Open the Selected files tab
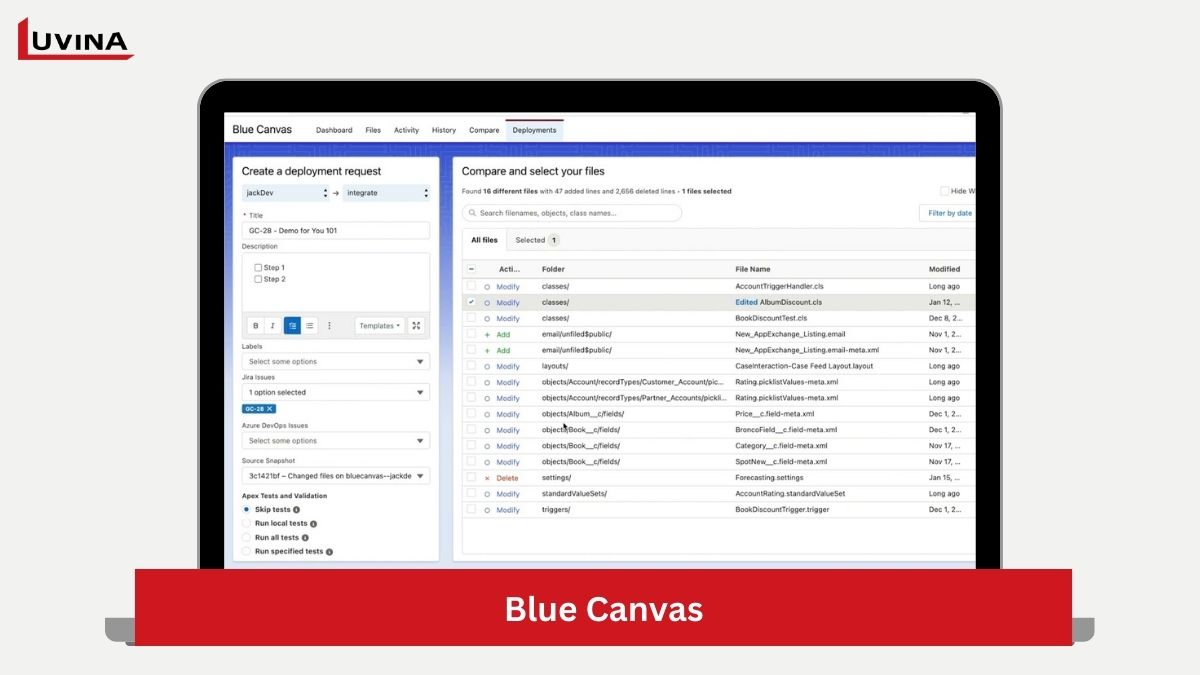 click(536, 240)
